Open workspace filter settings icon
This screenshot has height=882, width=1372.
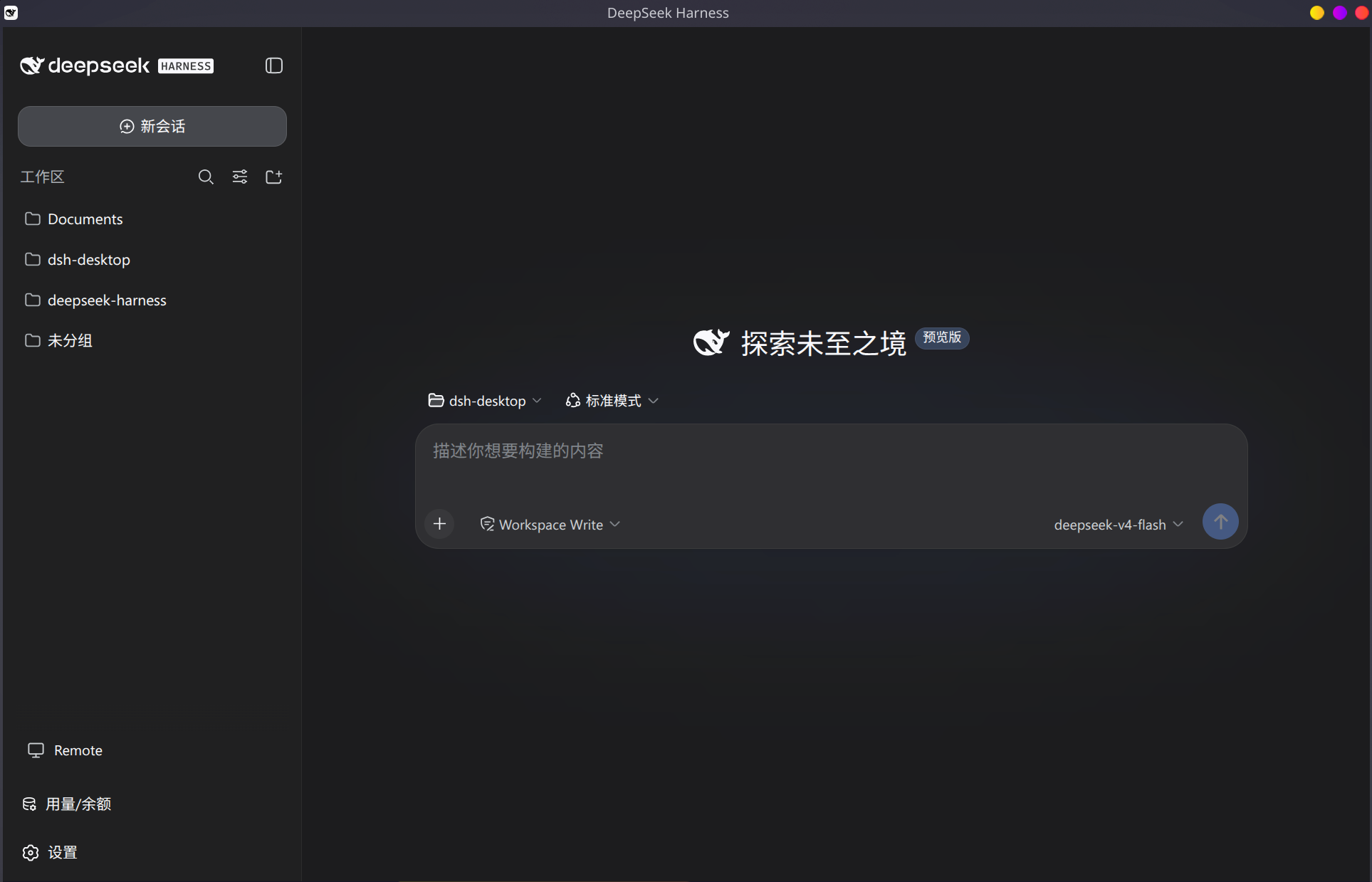pos(240,177)
